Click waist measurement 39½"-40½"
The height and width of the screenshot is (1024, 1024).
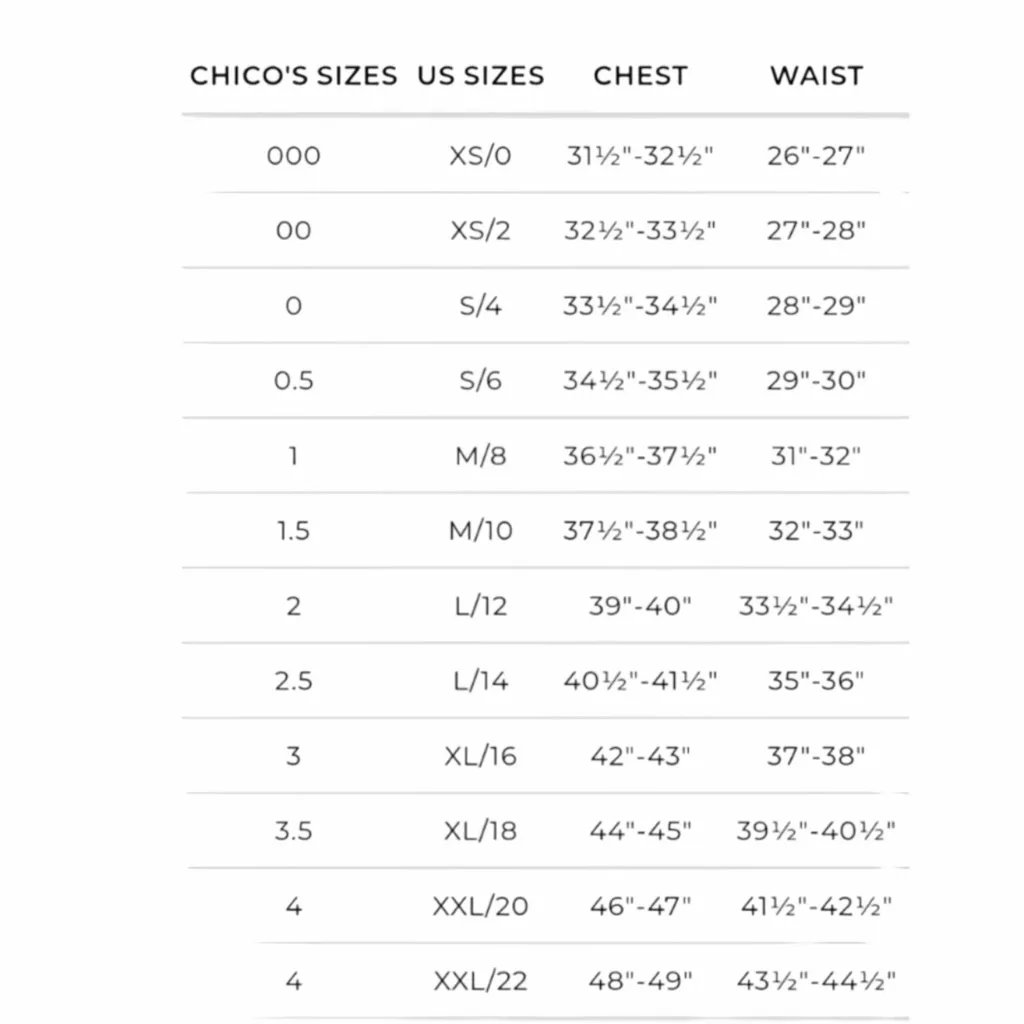[816, 831]
